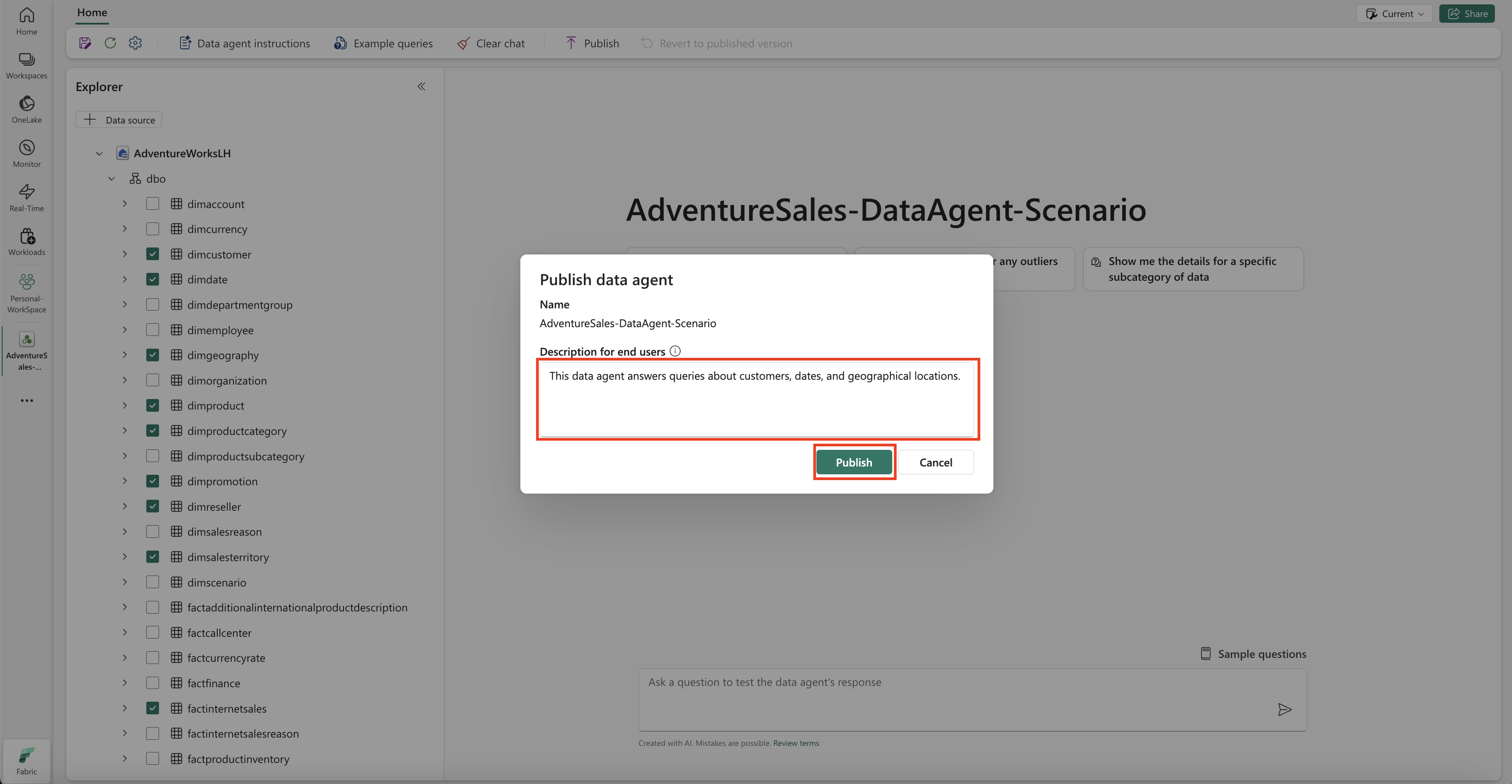Collapse the Explorer panel with double-chevron icon

tap(421, 86)
